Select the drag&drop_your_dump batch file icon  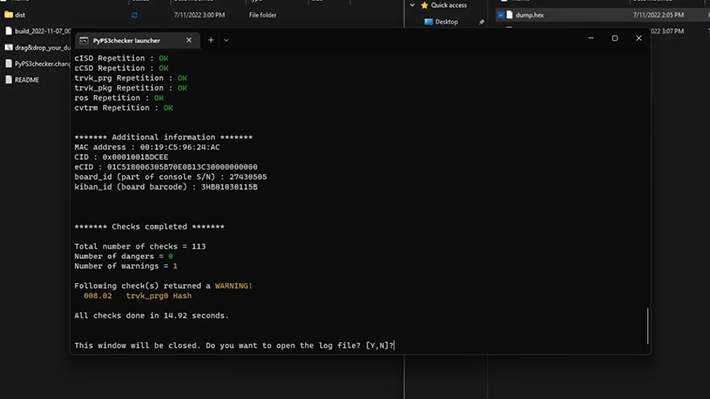[9, 48]
